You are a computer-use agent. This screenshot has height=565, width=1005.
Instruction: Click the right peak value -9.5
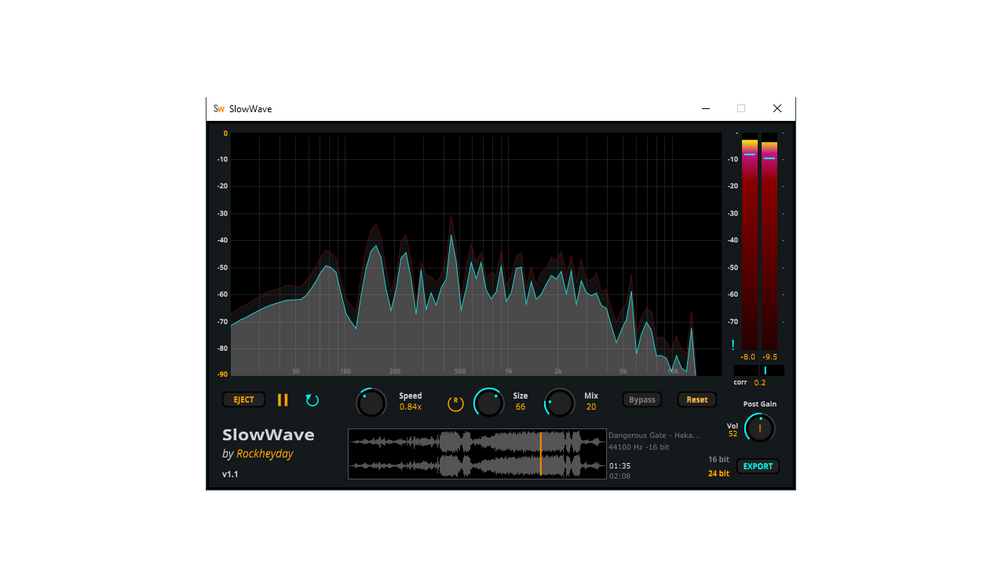pos(770,357)
